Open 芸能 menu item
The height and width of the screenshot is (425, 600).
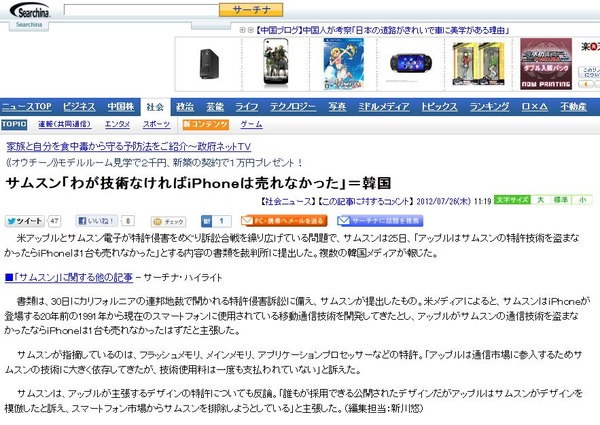pyautogui.click(x=215, y=106)
